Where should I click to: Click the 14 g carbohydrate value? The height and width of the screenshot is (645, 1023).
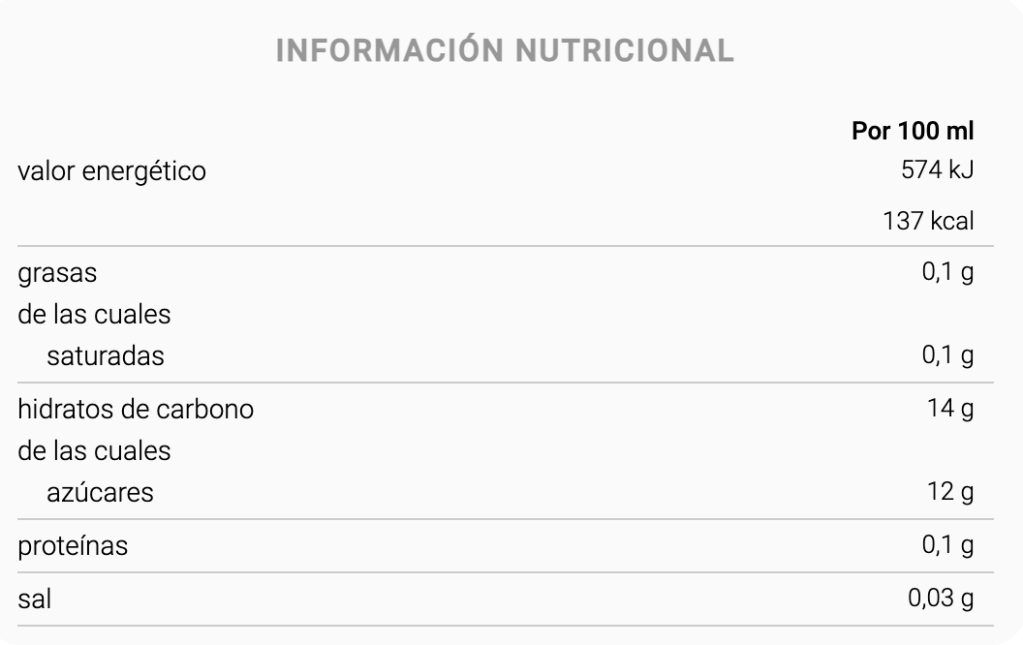click(953, 409)
